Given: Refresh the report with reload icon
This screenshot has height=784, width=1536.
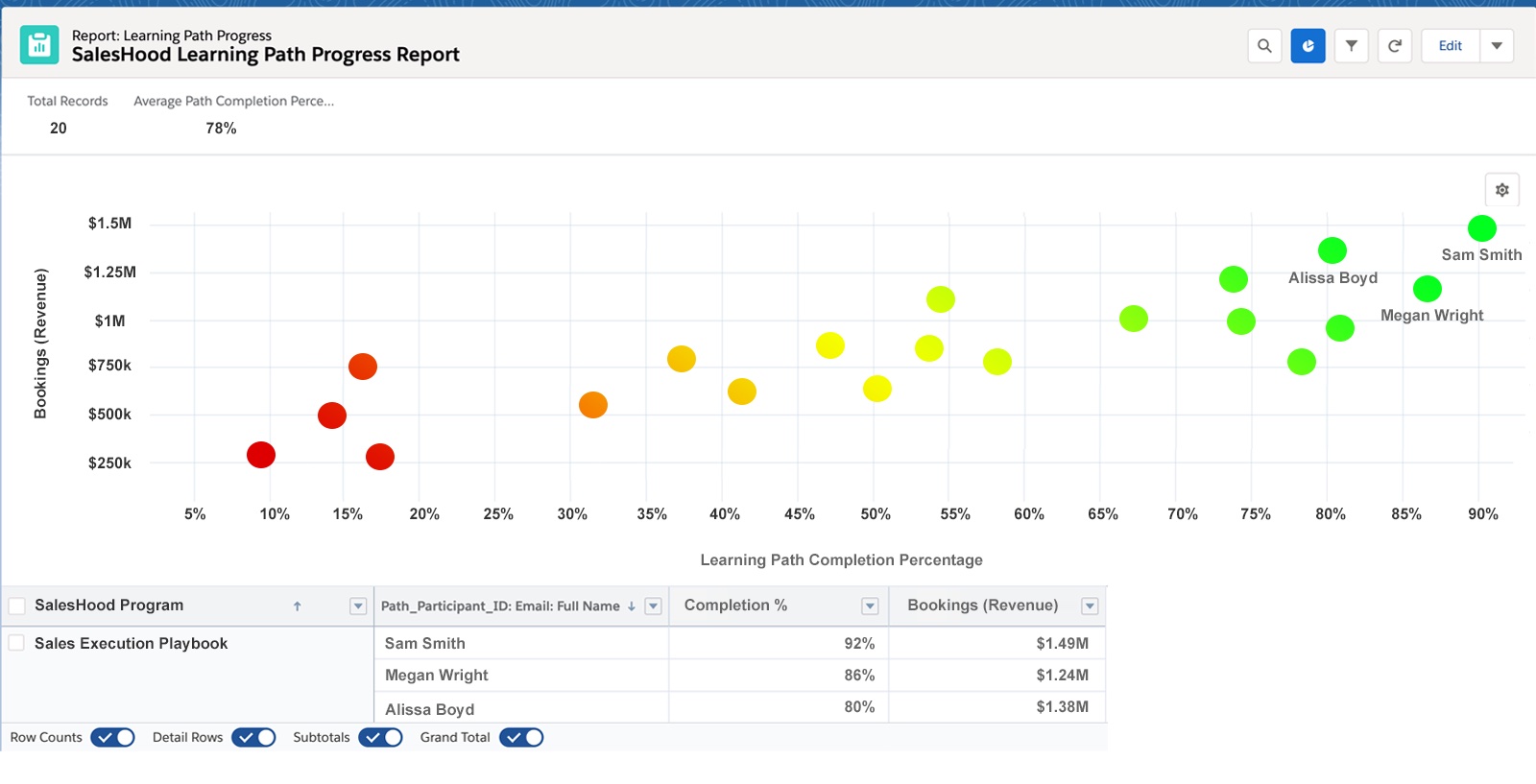Looking at the screenshot, I should tap(1395, 46).
